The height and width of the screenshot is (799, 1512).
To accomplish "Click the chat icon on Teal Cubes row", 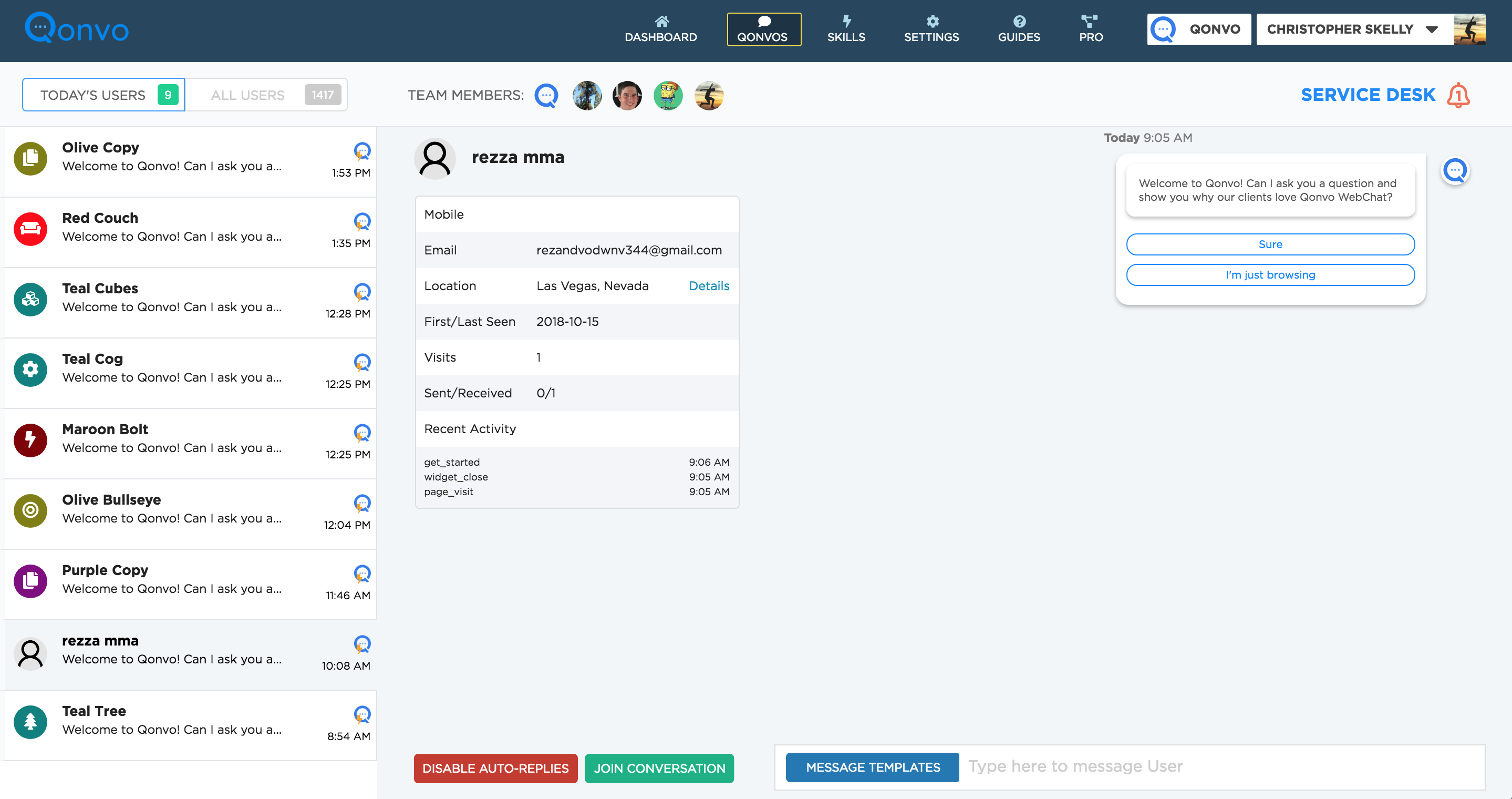I will point(362,292).
